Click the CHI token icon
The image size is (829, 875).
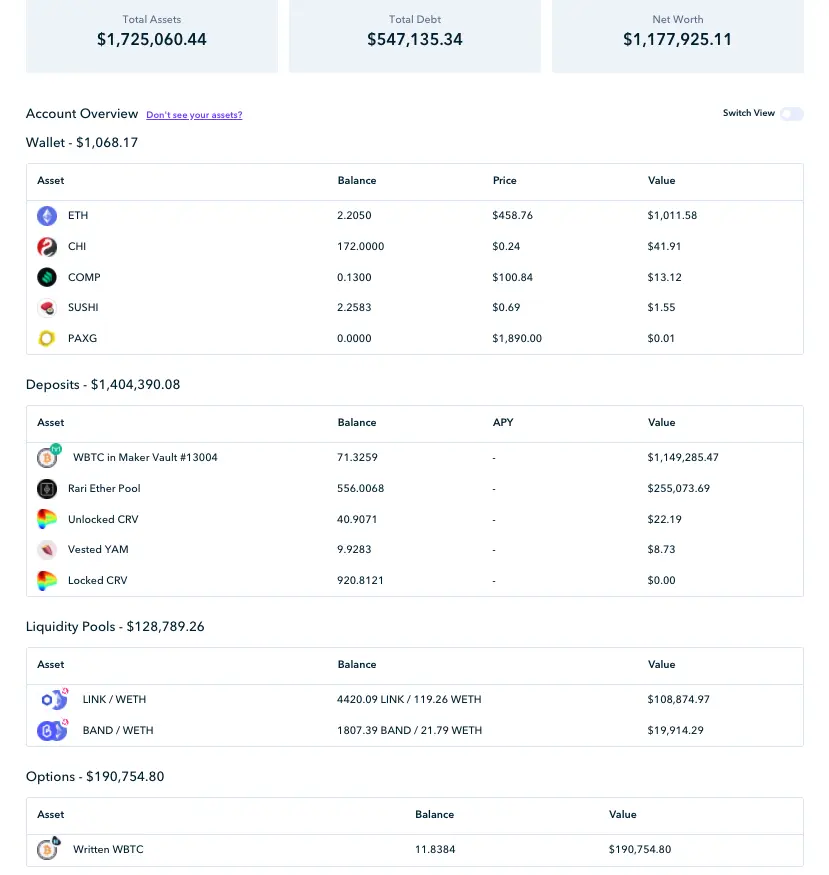click(47, 247)
